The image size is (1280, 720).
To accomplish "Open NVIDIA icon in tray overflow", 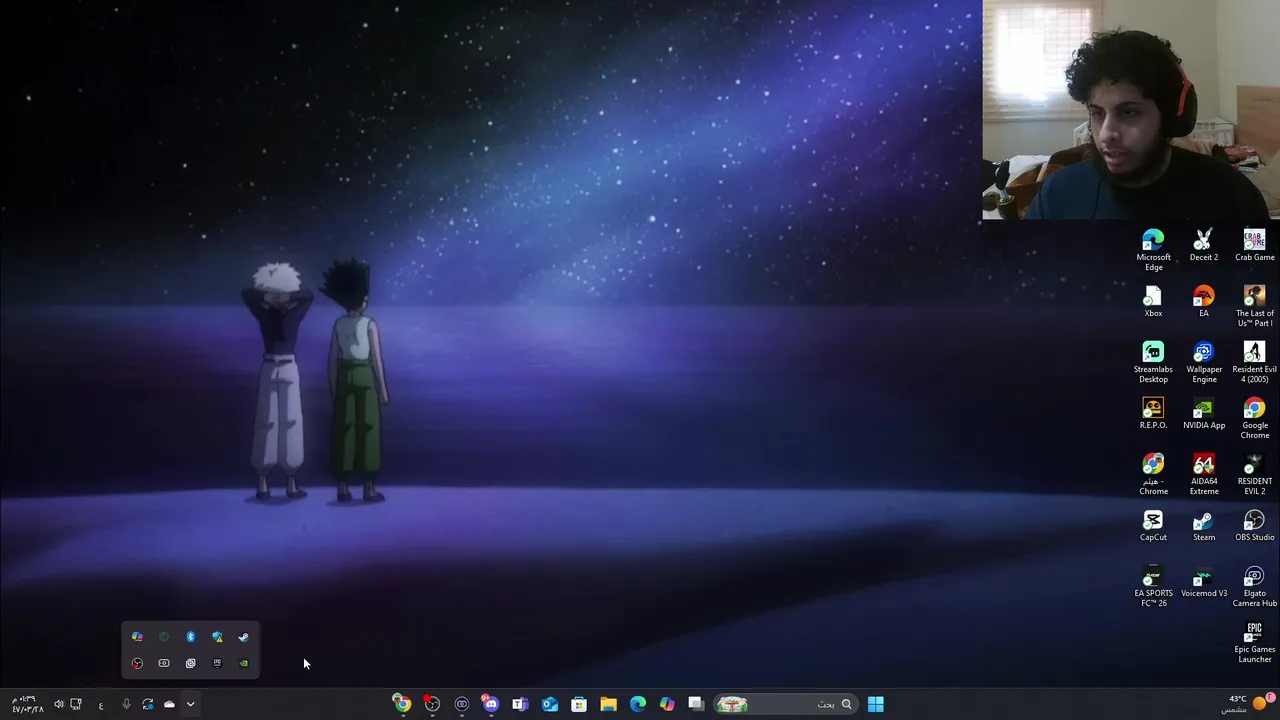I will click(243, 663).
